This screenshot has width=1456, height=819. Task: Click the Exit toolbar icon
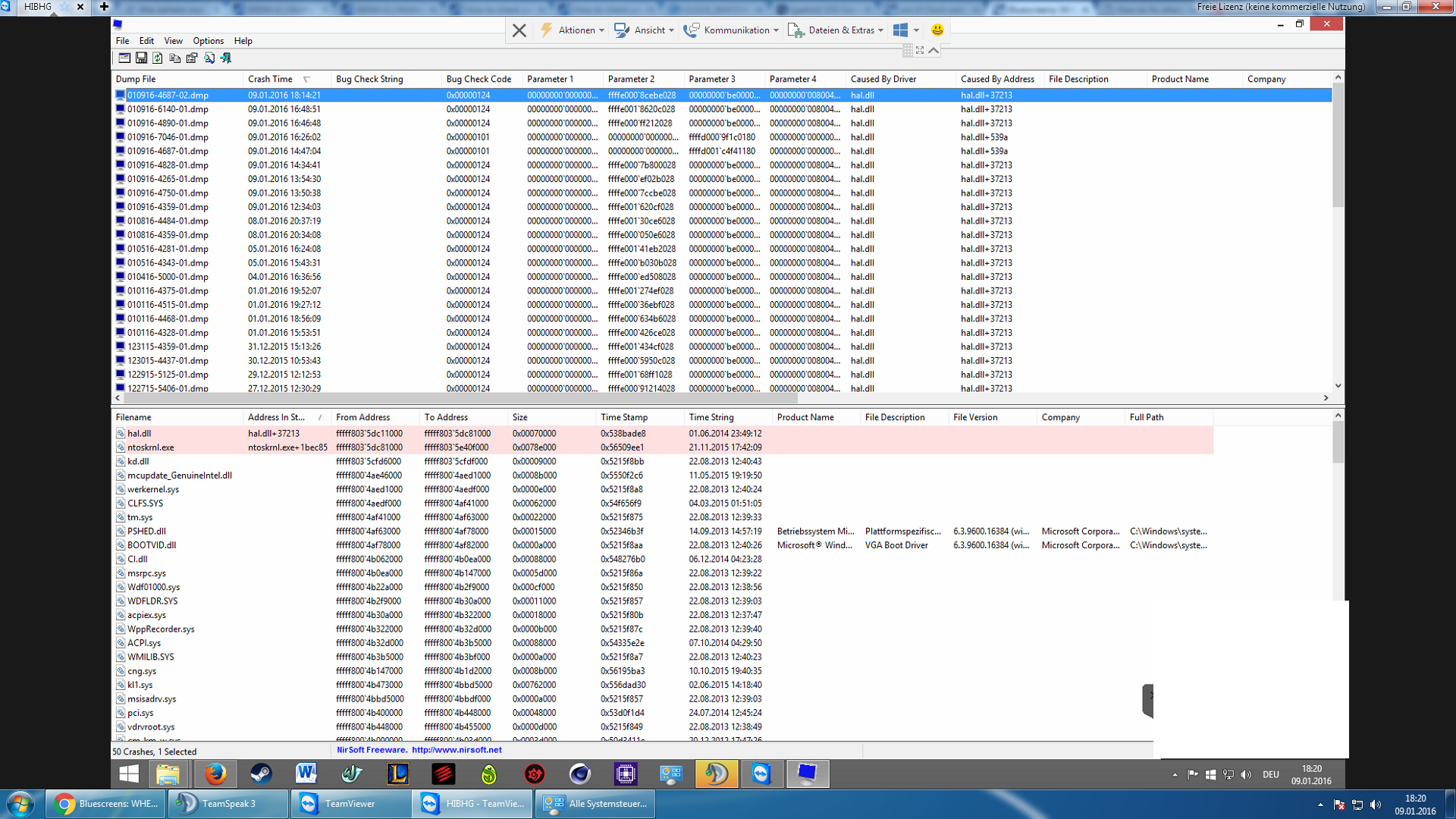226,58
